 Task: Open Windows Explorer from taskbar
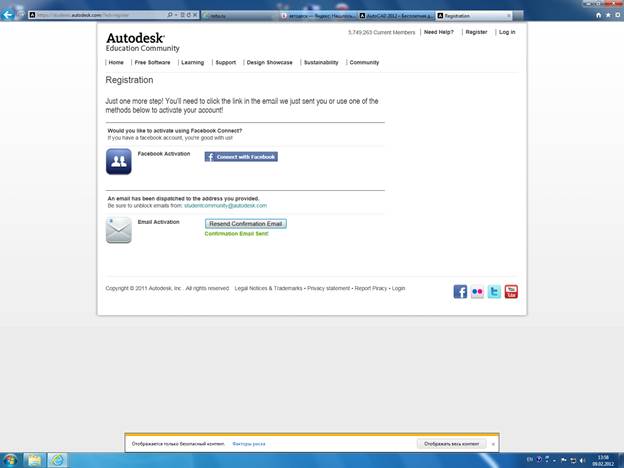pos(34,460)
